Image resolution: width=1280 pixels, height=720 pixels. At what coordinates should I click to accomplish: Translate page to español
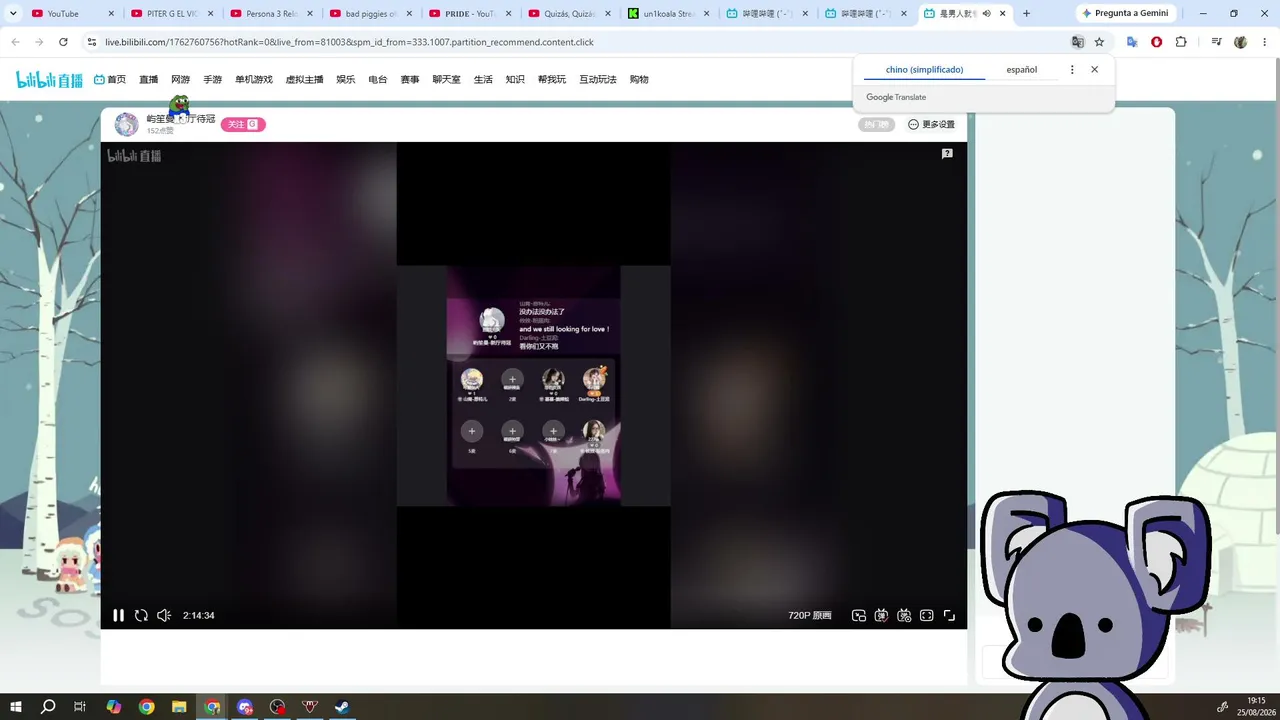tap(1022, 70)
